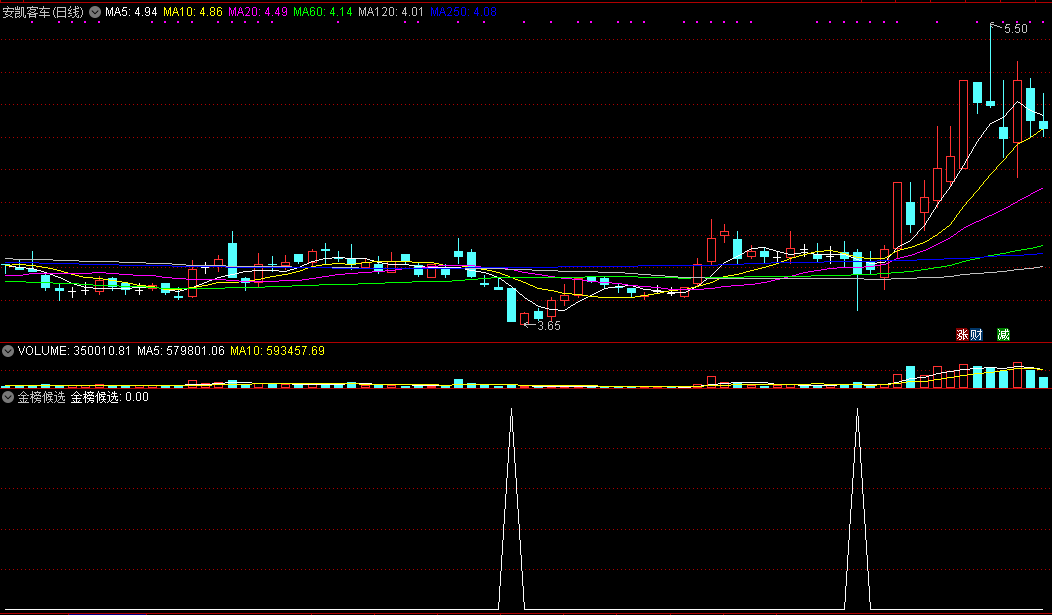Click the 5.50 high price label
The image size is (1052, 615).
[x=1015, y=29]
